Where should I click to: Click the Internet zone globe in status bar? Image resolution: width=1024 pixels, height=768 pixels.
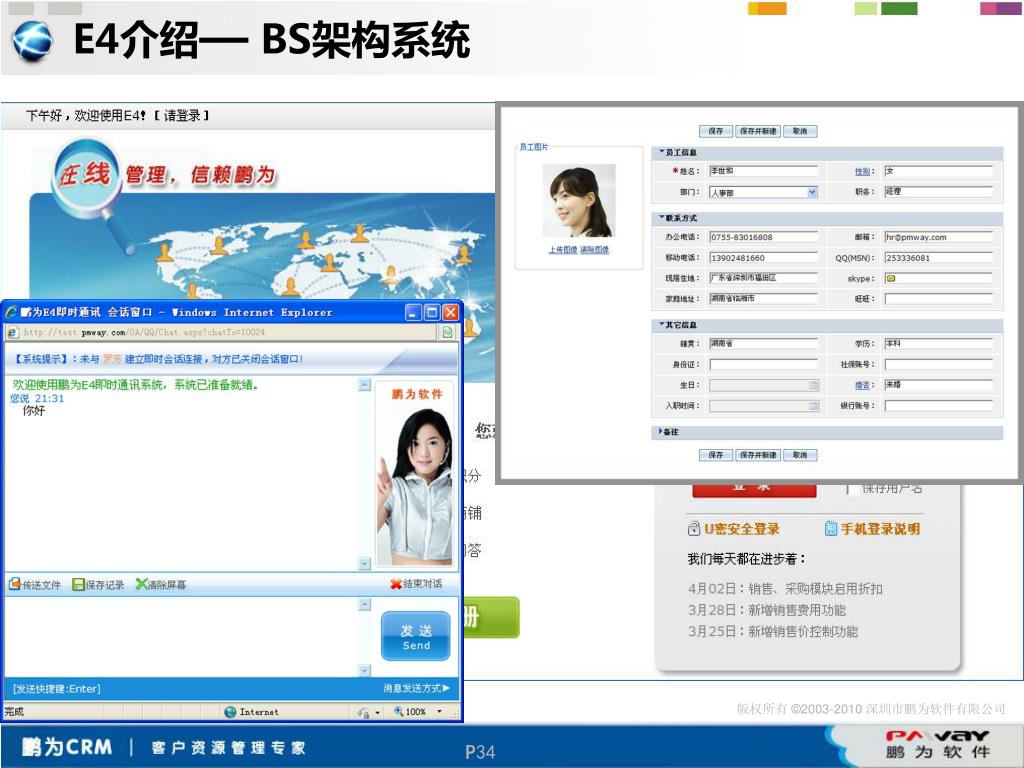click(230, 712)
